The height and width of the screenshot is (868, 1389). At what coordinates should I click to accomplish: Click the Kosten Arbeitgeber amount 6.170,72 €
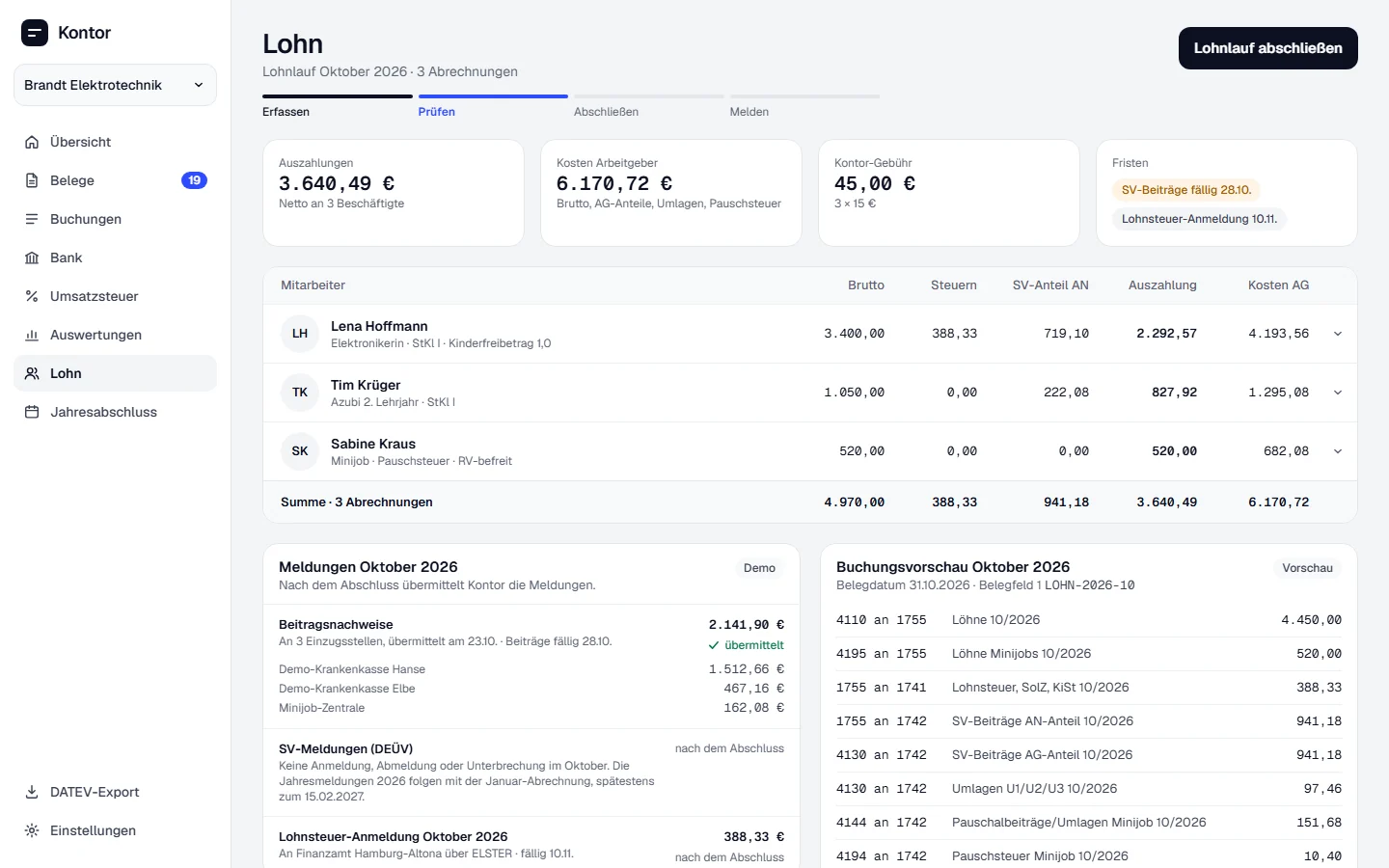click(614, 183)
